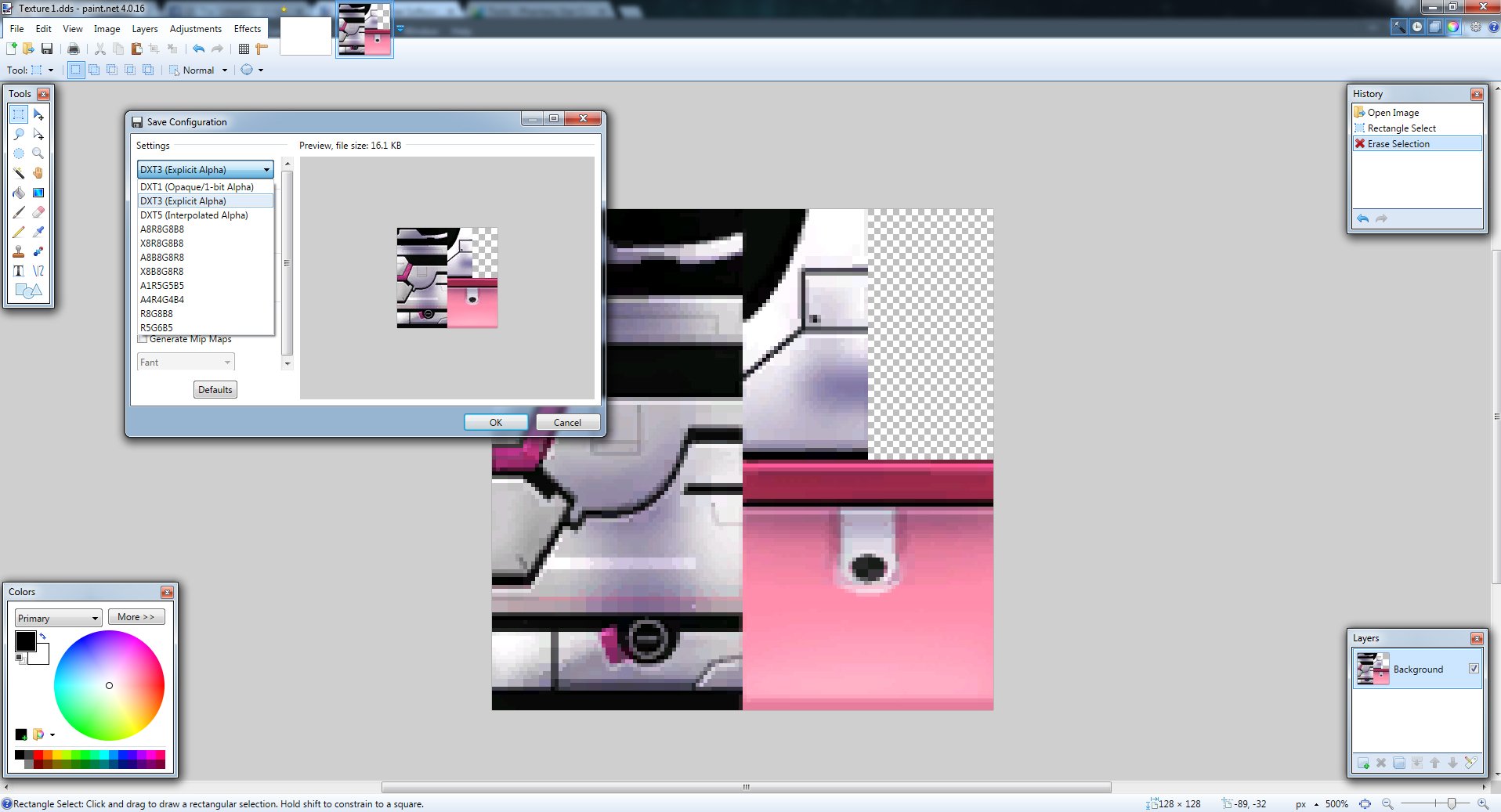Select the Lasso Select tool
Viewport: 1501px width, 812px height.
(19, 134)
